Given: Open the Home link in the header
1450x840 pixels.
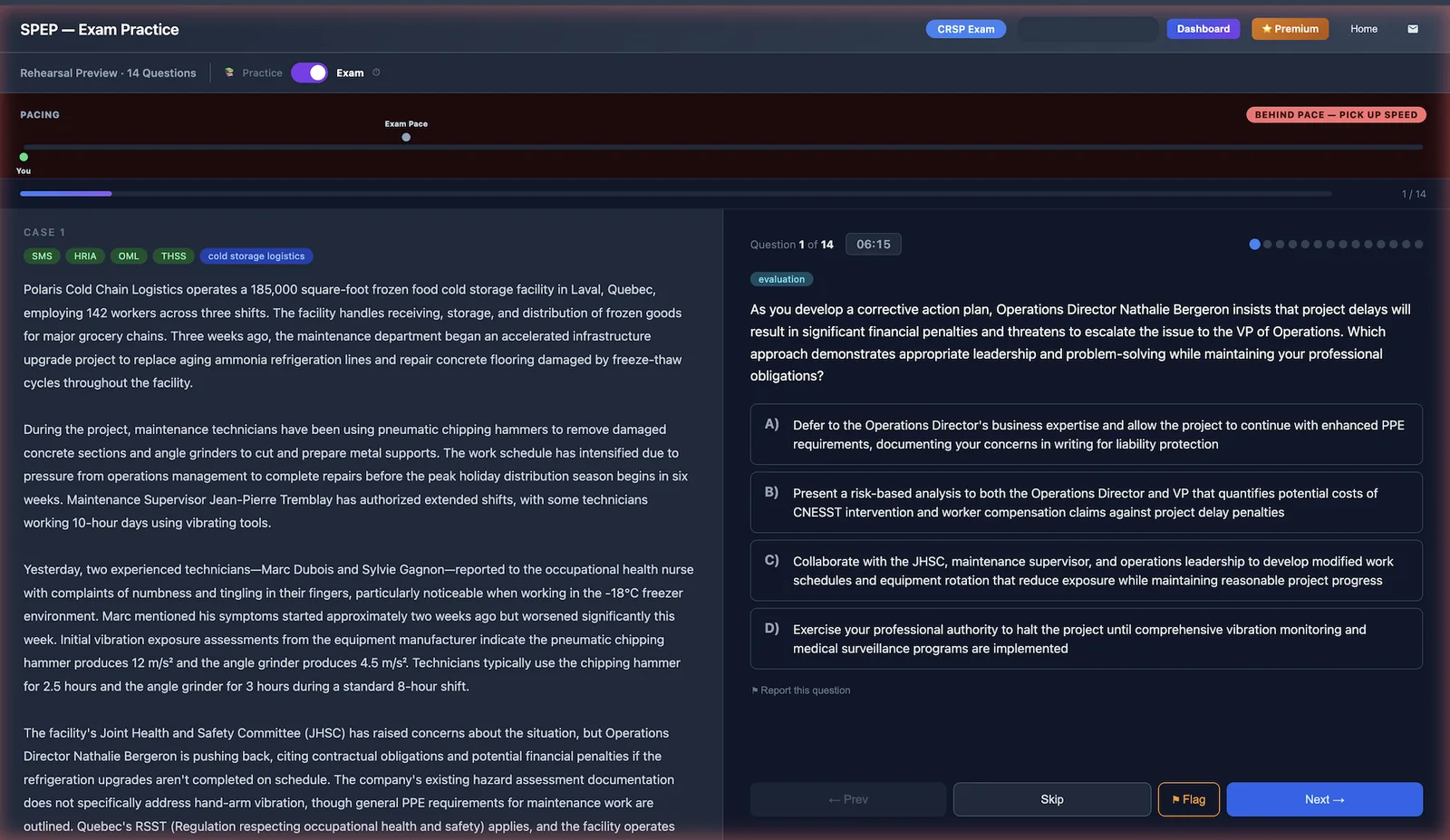Looking at the screenshot, I should pos(1363,29).
